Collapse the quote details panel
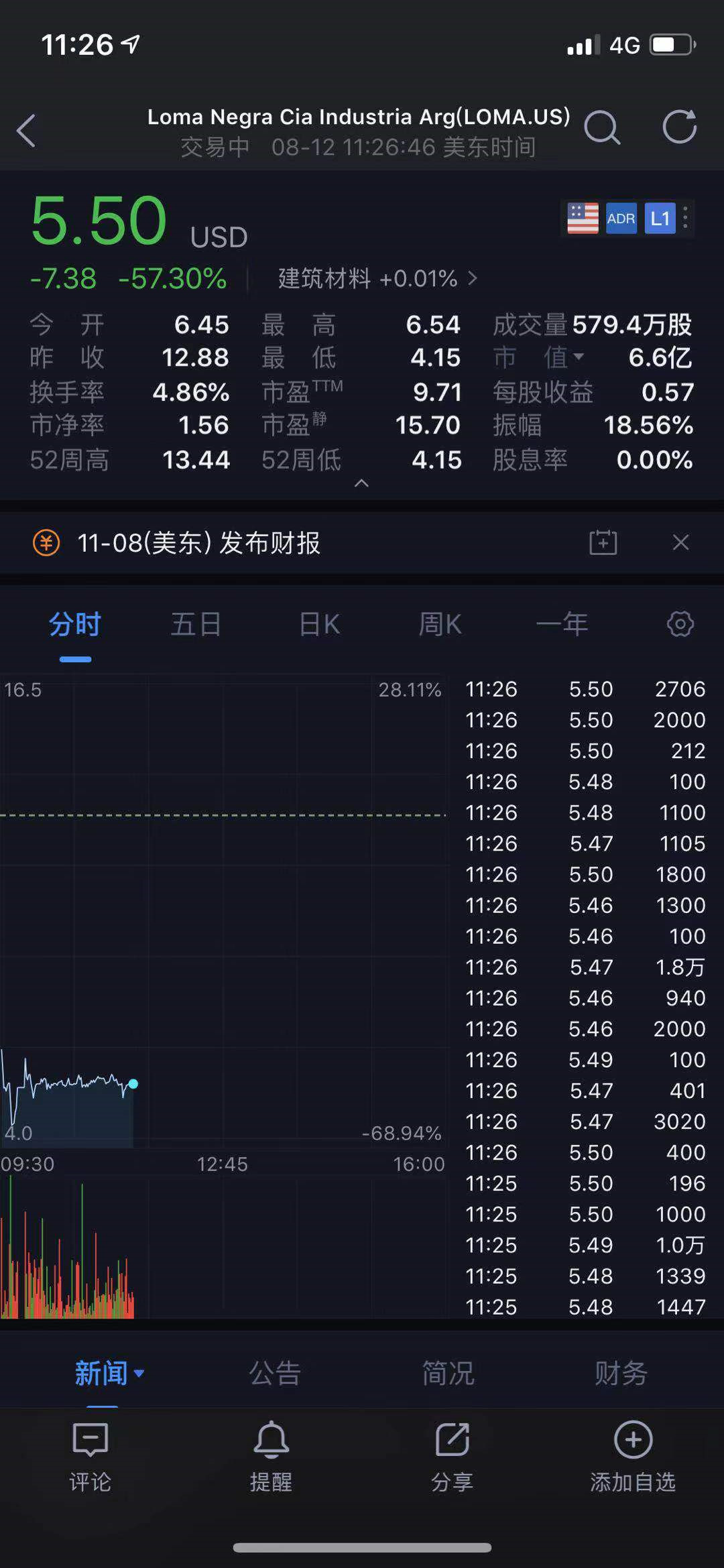 (361, 483)
